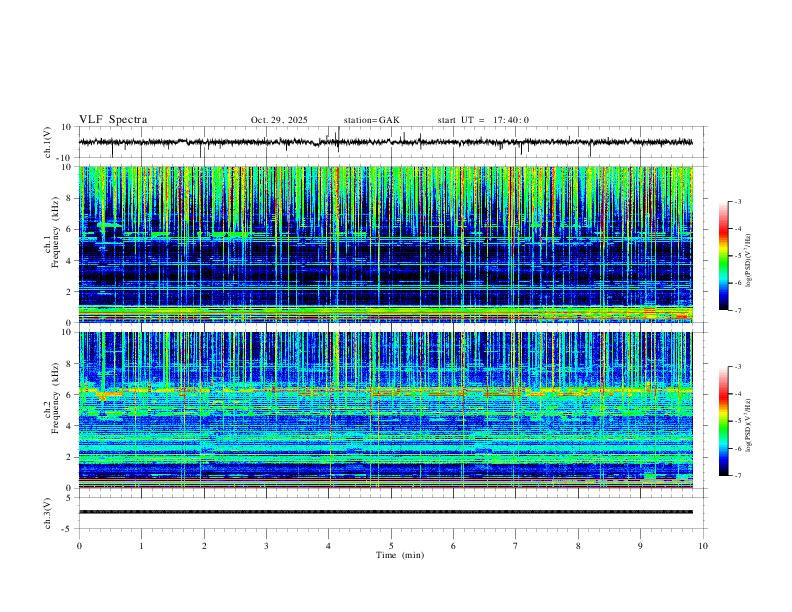Click the "4" kHz tick on ch.2 frequency axis
The width and height of the screenshot is (792, 612).
(x=70, y=426)
